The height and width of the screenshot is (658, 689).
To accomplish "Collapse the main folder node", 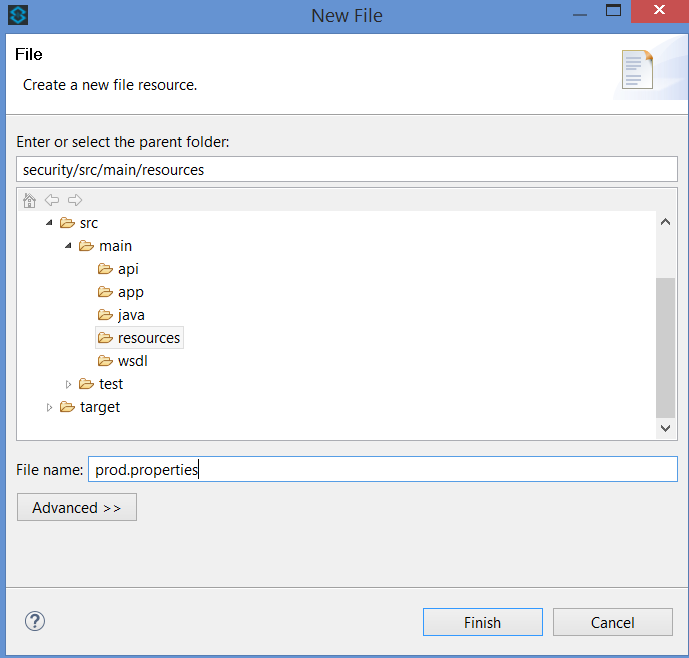I will click(68, 246).
